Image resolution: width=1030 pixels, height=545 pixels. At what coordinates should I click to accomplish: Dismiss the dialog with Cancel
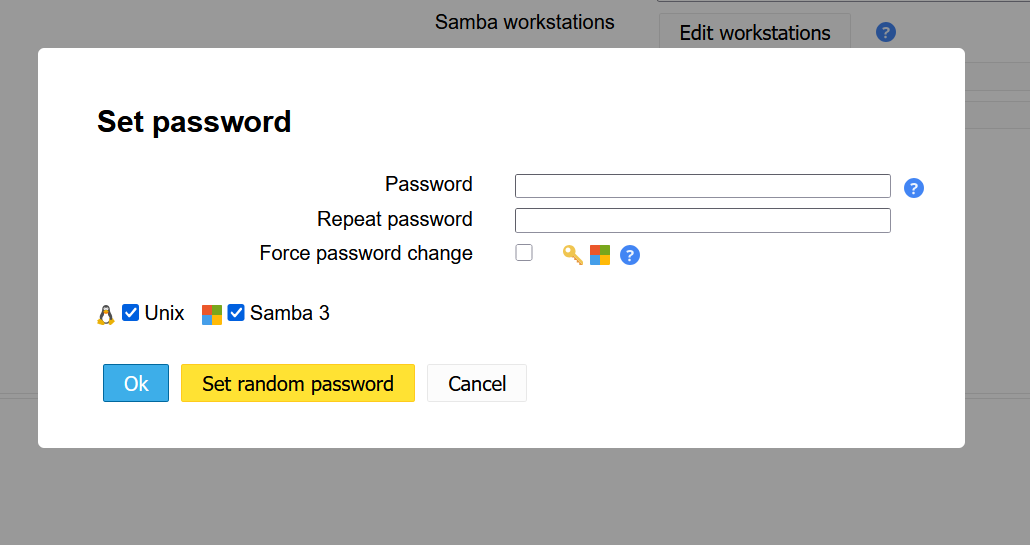pyautogui.click(x=477, y=383)
